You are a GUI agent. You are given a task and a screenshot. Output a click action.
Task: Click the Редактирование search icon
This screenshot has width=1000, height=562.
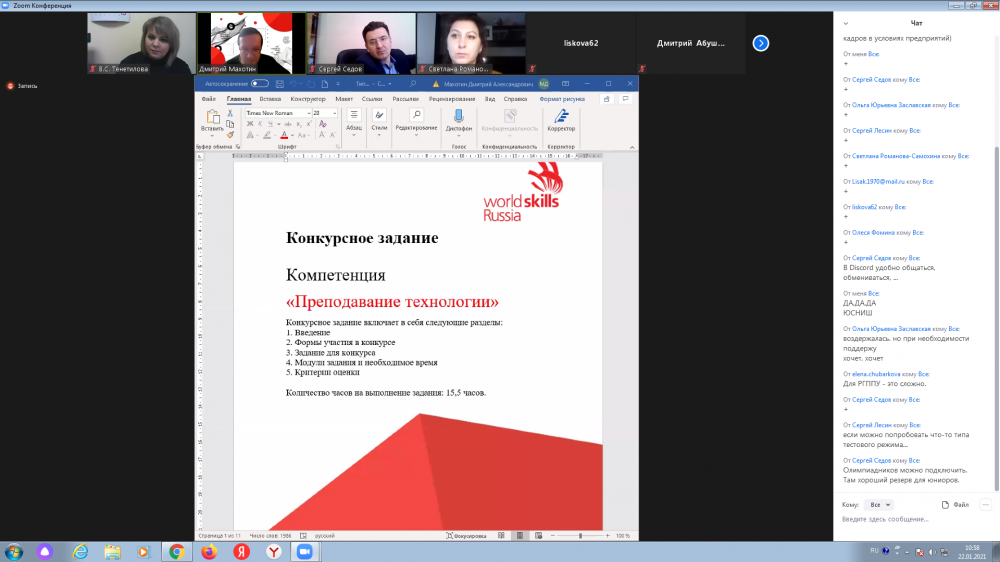416,115
